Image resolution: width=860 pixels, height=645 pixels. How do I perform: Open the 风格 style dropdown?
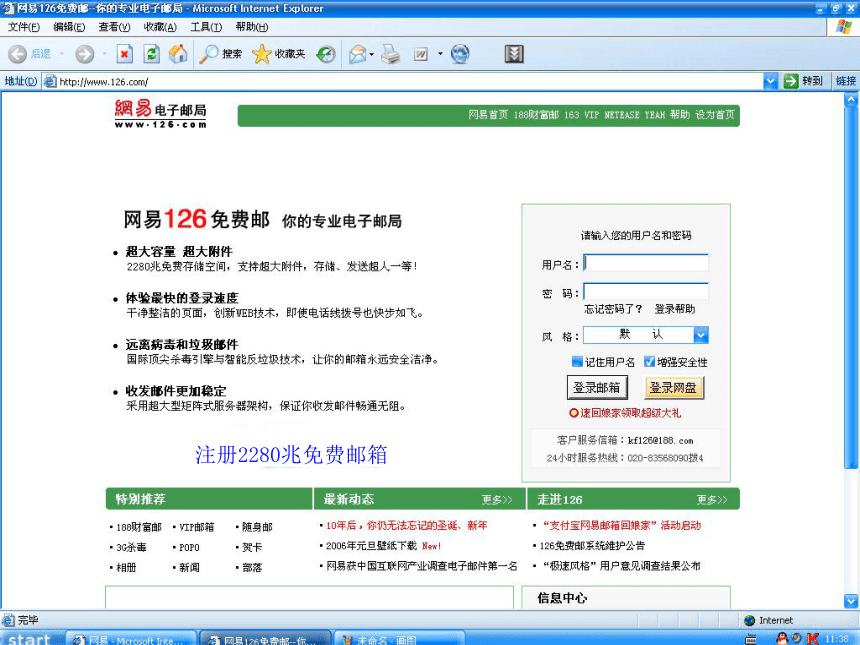[701, 335]
